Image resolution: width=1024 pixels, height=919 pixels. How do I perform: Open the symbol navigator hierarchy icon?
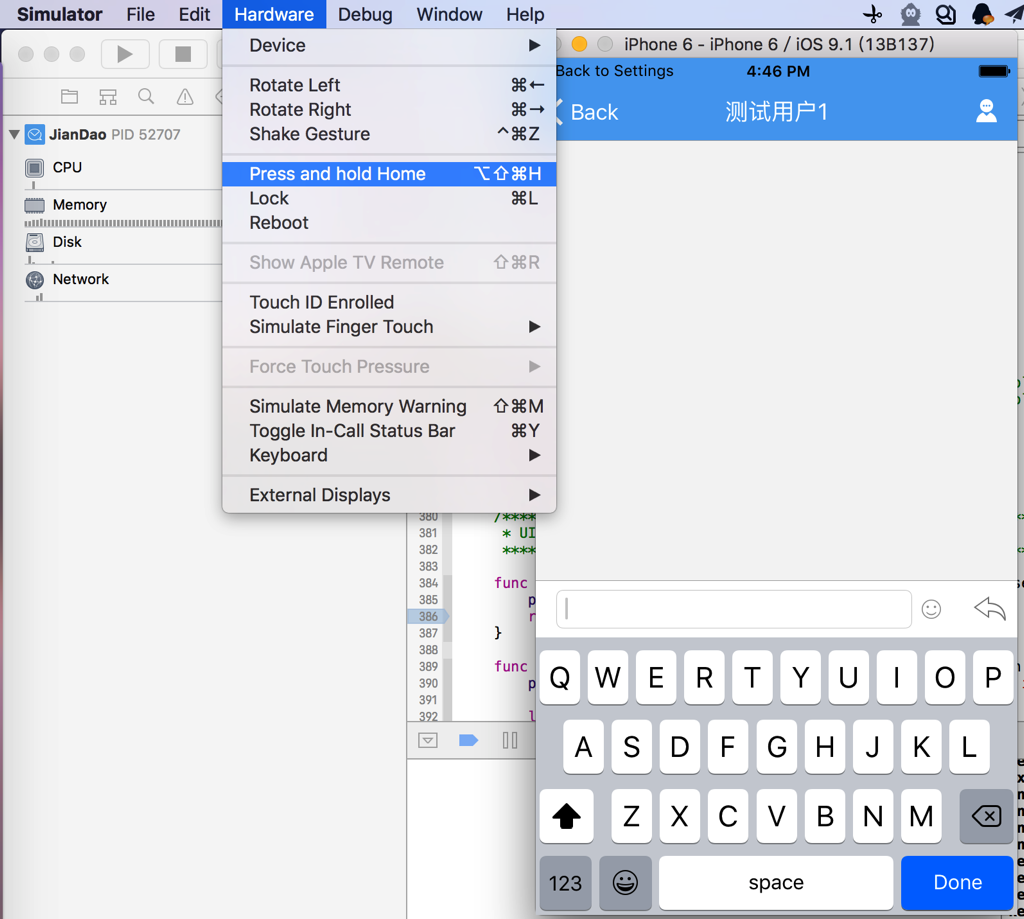pyautogui.click(x=108, y=97)
